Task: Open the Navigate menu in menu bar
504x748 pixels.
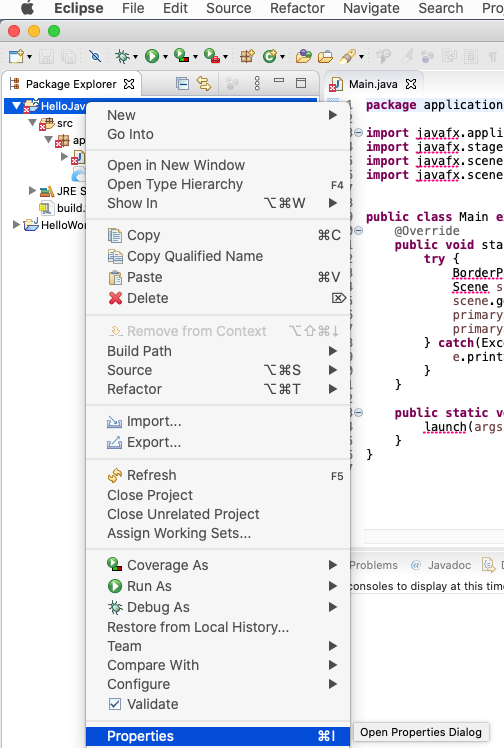Action: point(371,8)
